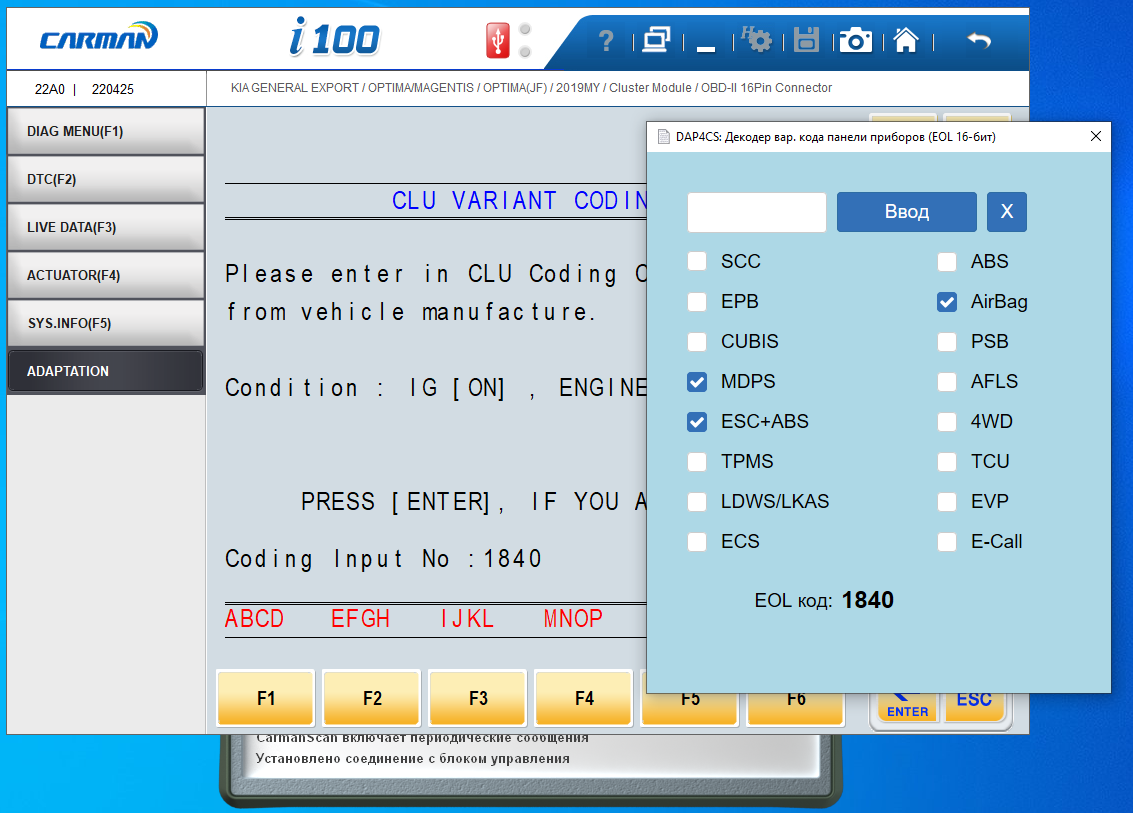Enable the E-Call checkbox

[947, 541]
